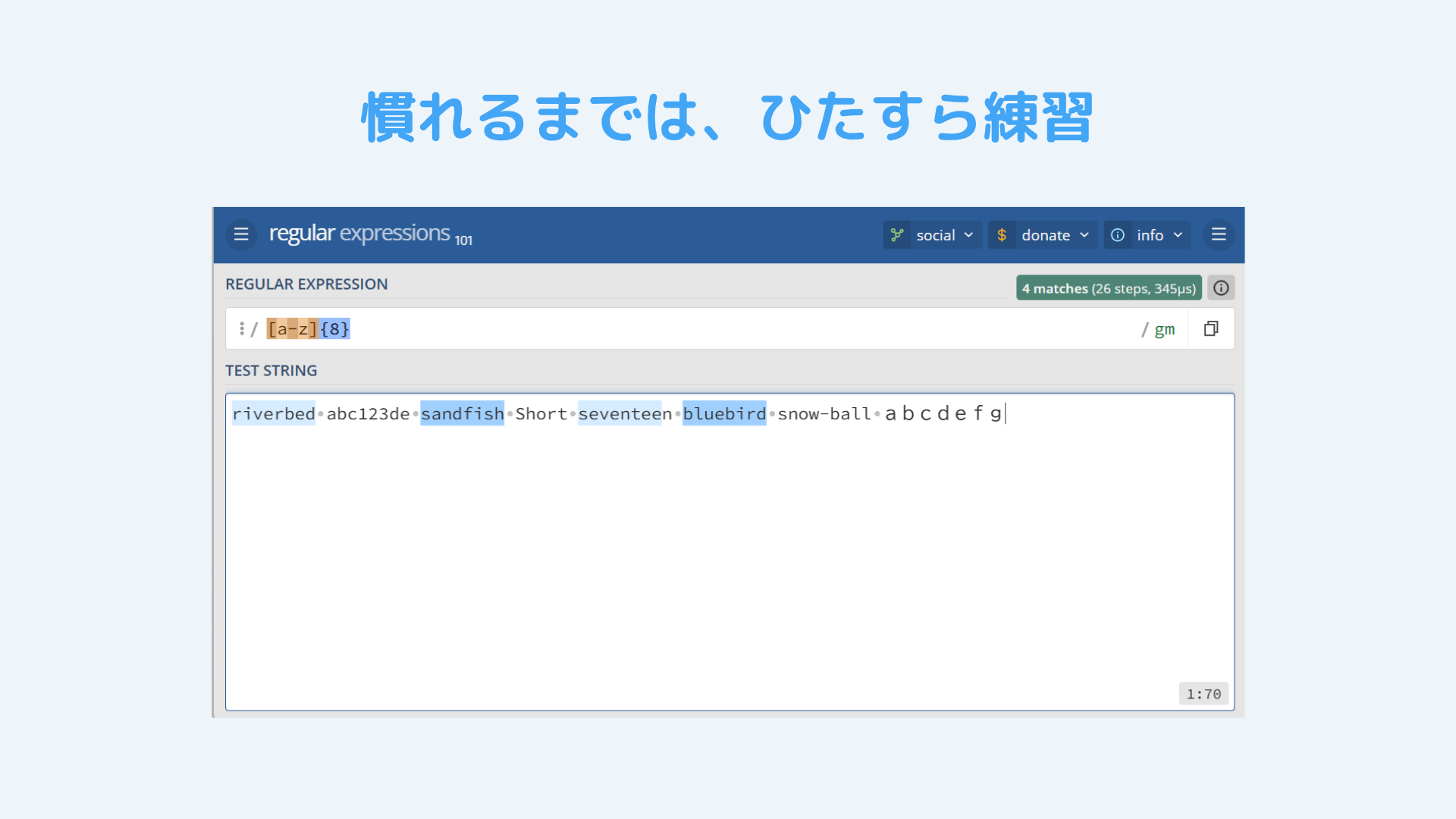Expand the donate dropdown chevron
This screenshot has height=819, width=1456.
(1084, 235)
